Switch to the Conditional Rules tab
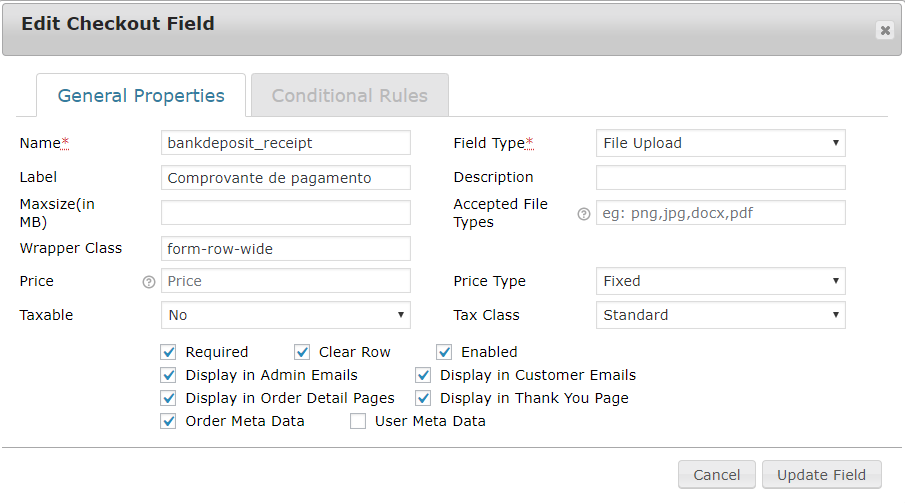The height and width of the screenshot is (503, 905). [349, 96]
